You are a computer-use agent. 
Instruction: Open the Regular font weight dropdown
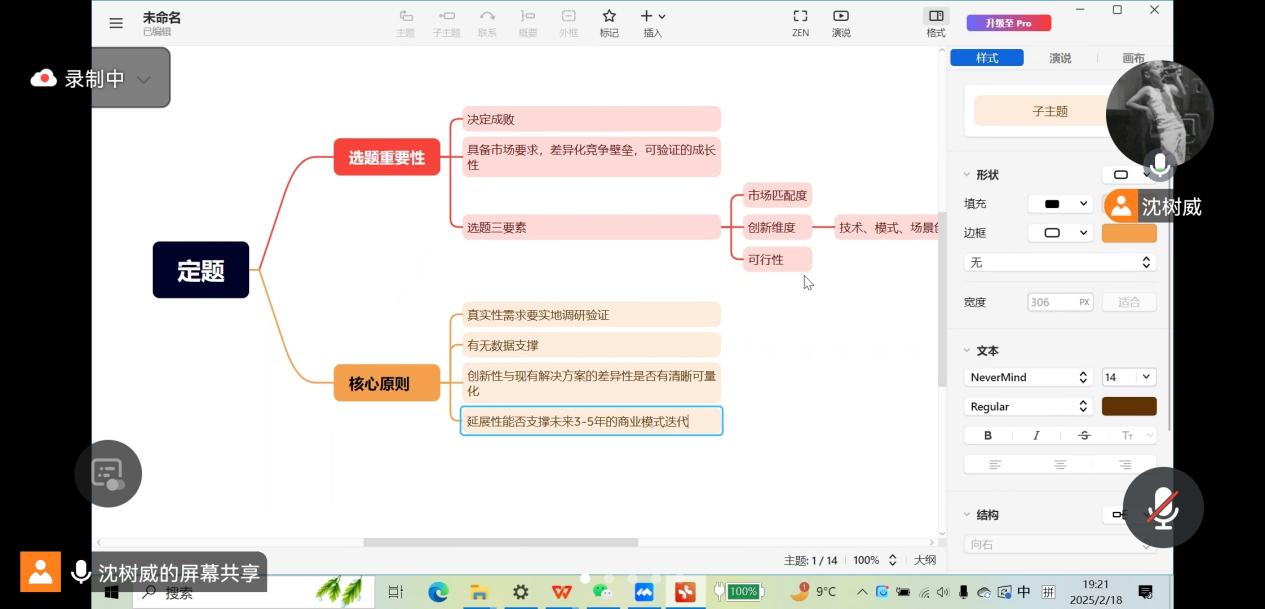[x=1028, y=406]
